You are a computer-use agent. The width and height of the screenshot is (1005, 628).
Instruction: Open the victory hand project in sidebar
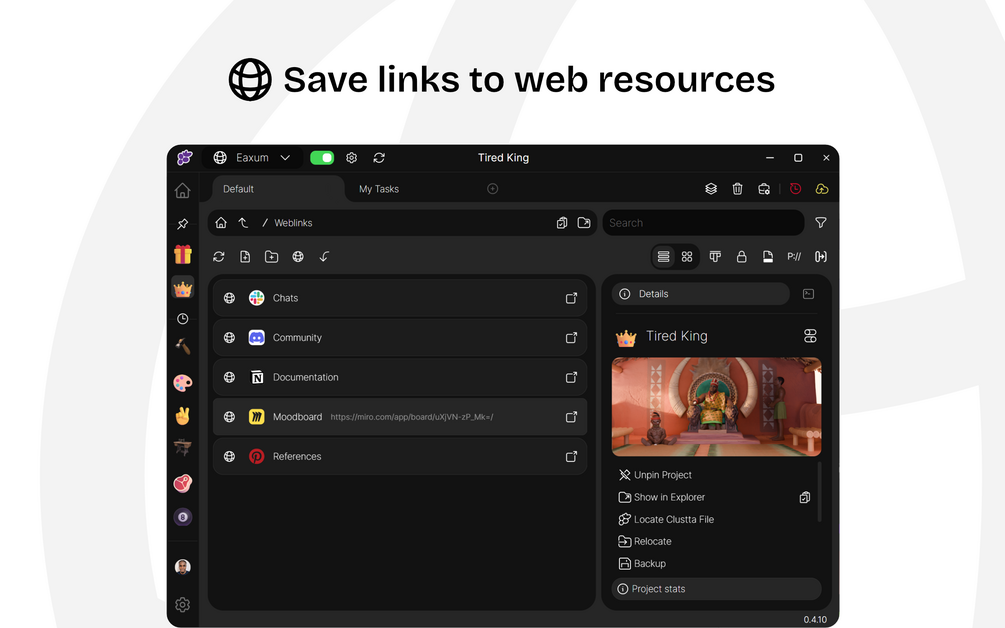pyautogui.click(x=183, y=416)
